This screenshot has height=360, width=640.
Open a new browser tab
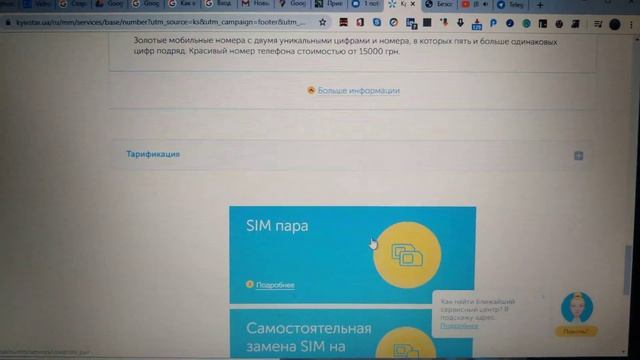pyautogui.click(x=540, y=5)
